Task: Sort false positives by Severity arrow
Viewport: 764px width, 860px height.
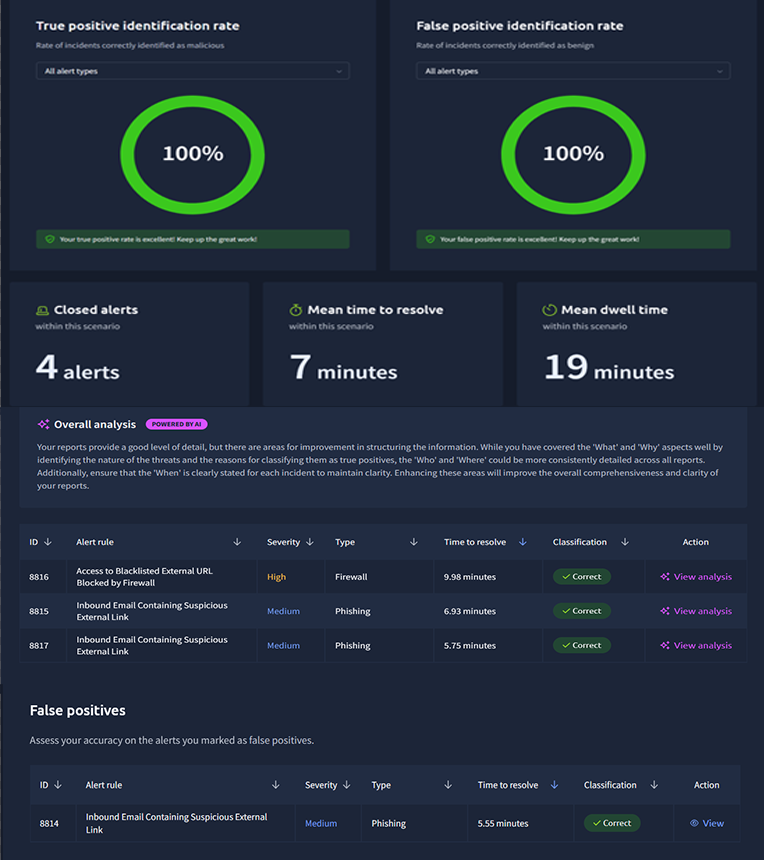Action: [347, 785]
